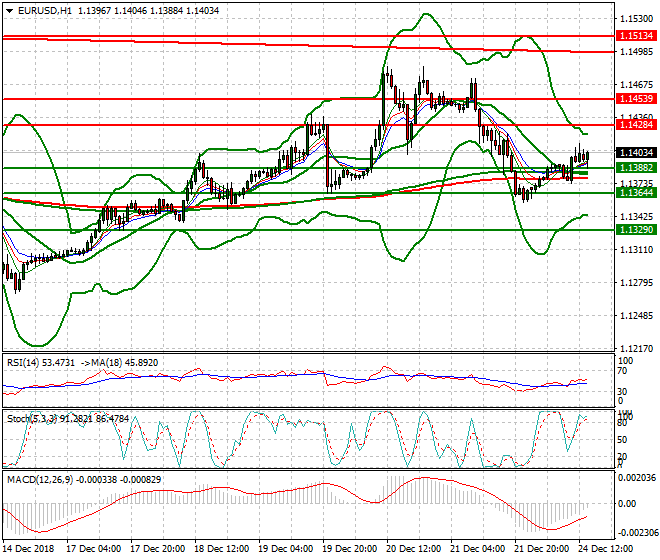
Task: Click the 19 Dec 20:00 time label
Action: click(349, 549)
